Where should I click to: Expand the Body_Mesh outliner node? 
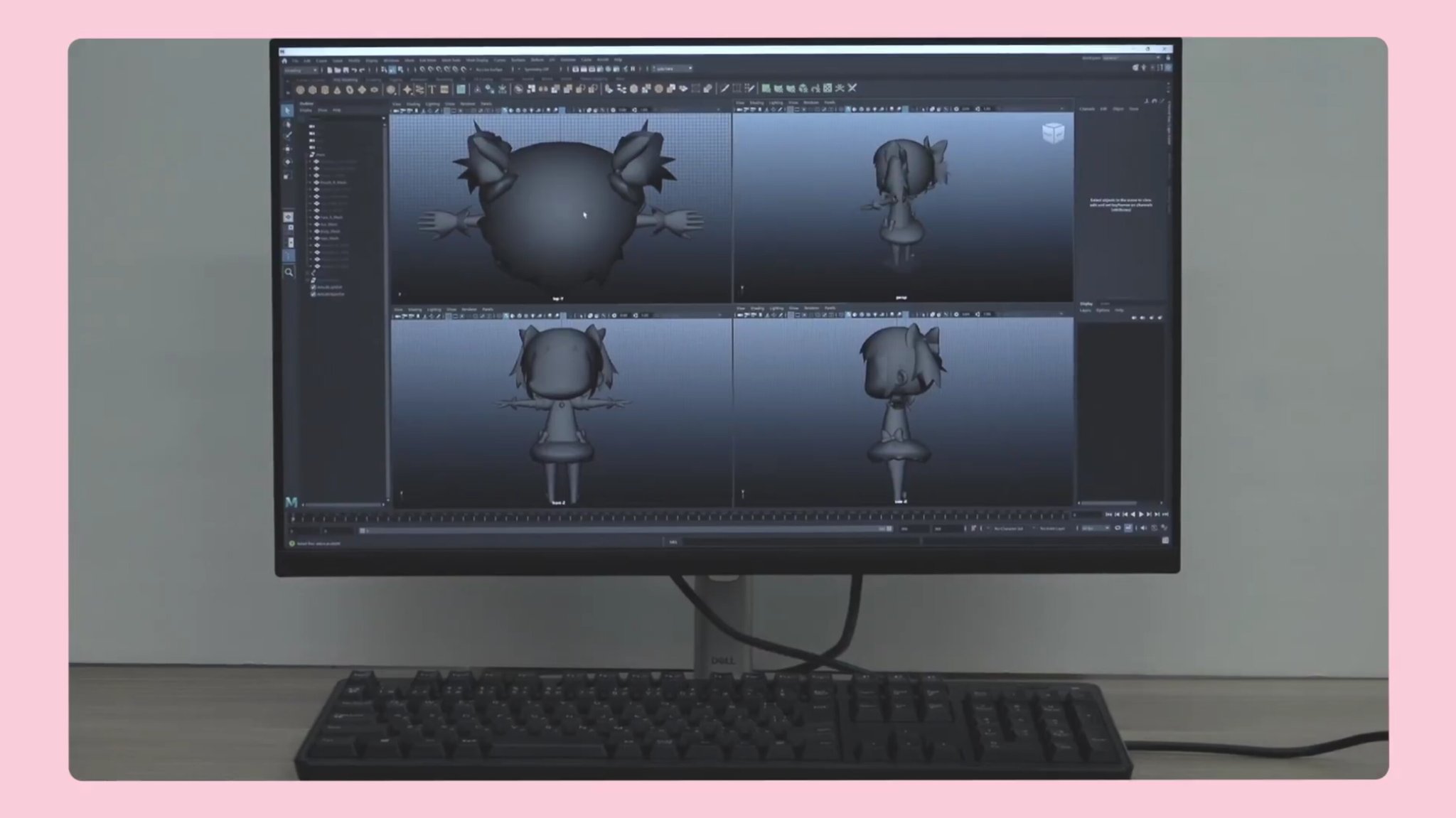[311, 231]
